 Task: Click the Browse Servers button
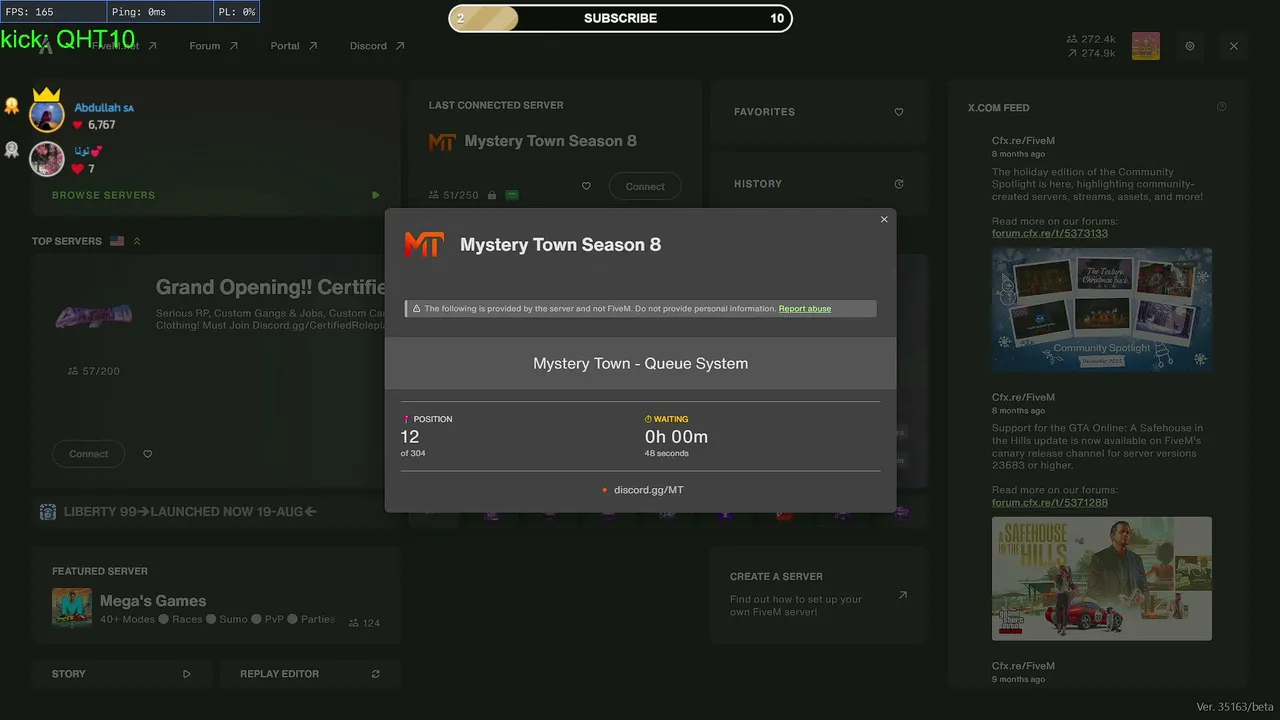coord(215,195)
